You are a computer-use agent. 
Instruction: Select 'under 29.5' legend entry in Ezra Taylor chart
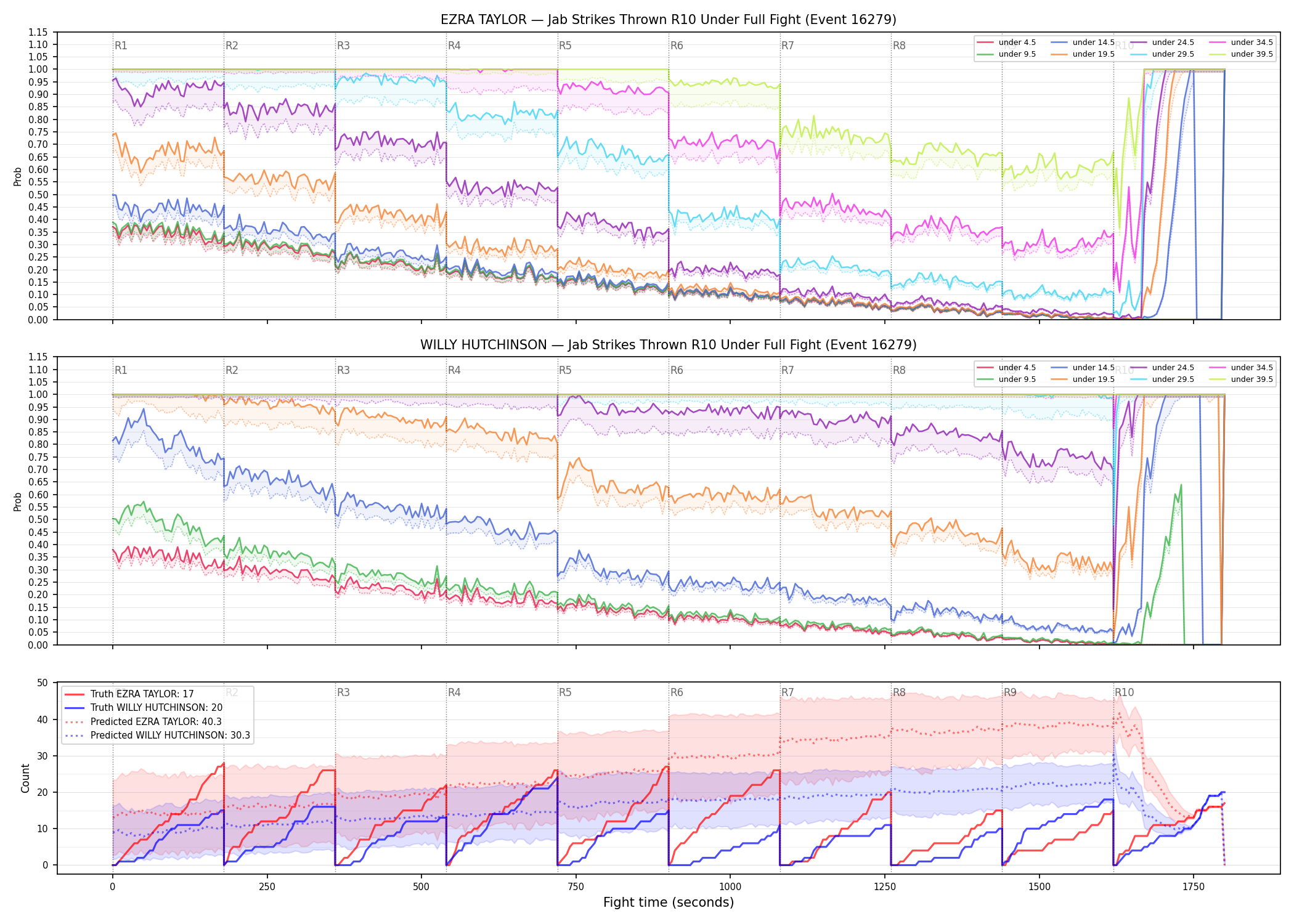tap(1162, 54)
